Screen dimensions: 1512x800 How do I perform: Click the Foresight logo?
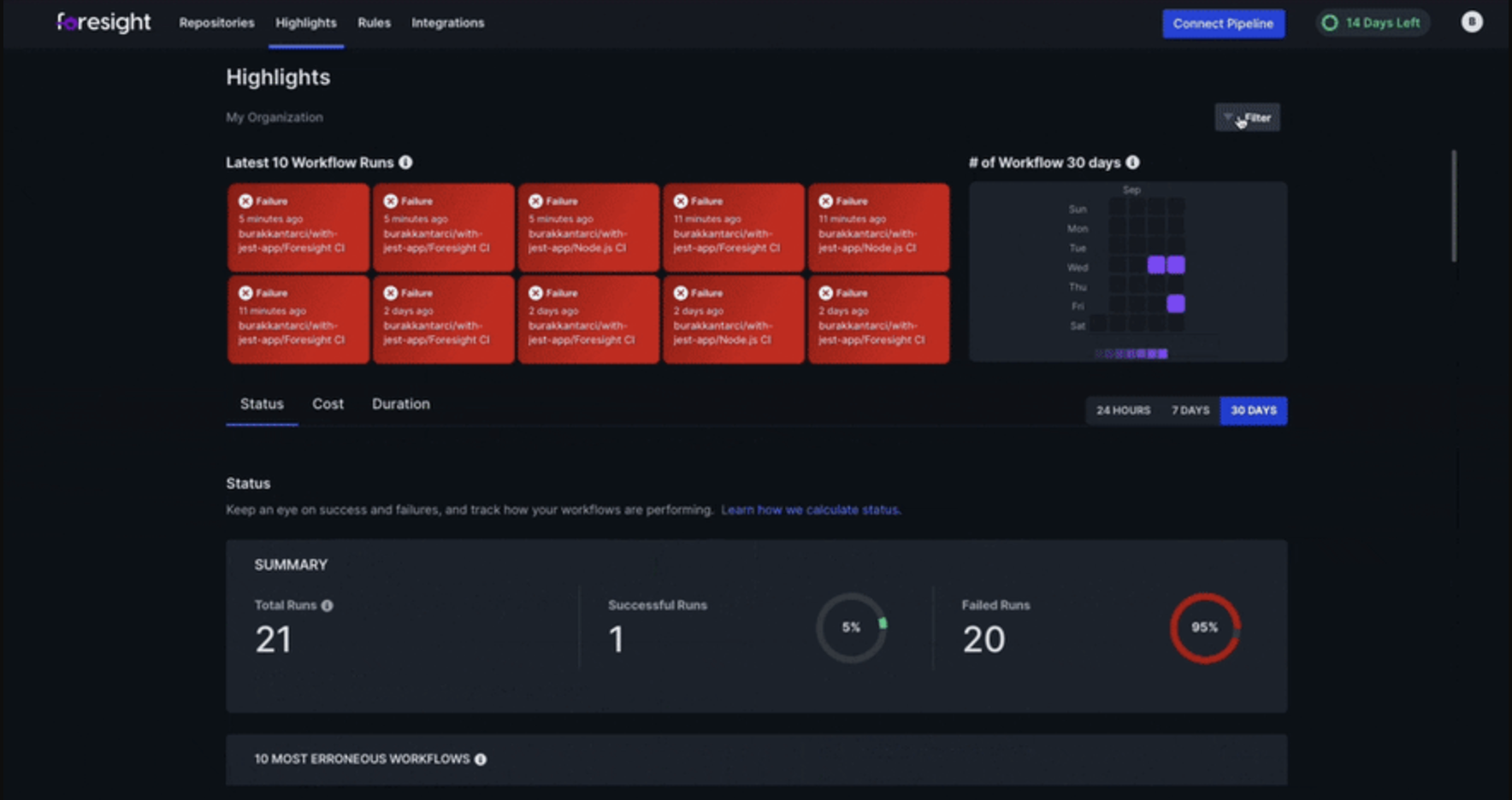click(x=103, y=22)
